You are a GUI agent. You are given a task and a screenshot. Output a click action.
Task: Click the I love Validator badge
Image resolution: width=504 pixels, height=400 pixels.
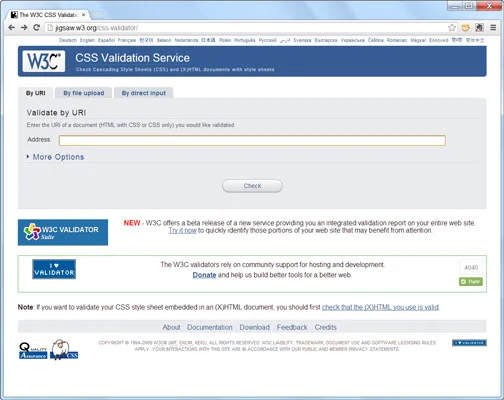54,269
